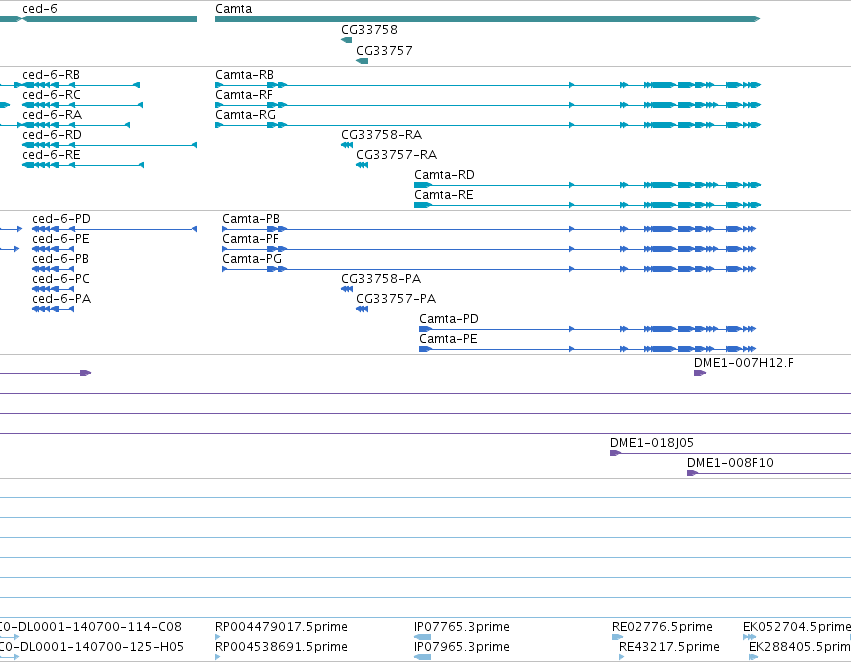Click the Camta gene label
The width and height of the screenshot is (851, 662).
(233, 9)
